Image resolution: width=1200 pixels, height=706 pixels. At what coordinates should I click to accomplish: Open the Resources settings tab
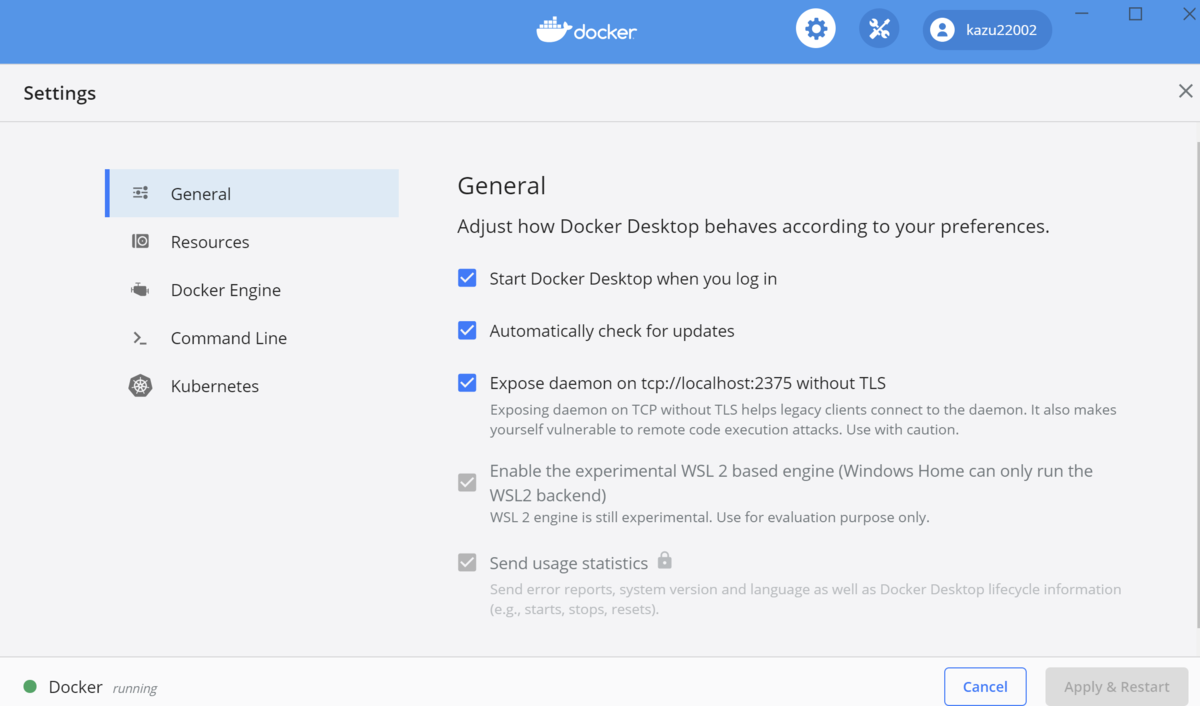point(252,241)
